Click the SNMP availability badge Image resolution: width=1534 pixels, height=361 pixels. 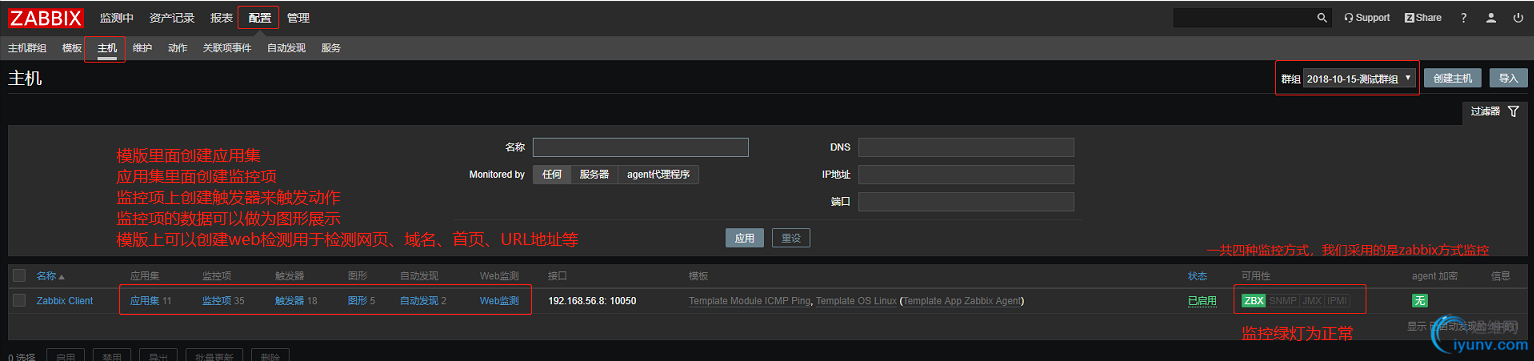[x=1282, y=300]
